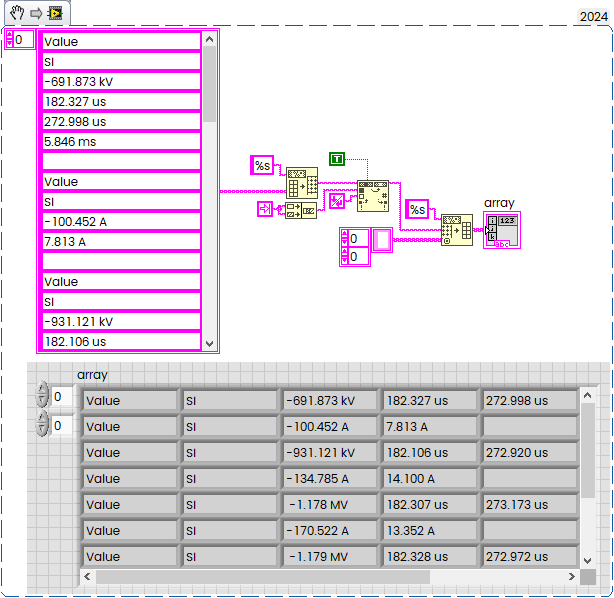The height and width of the screenshot is (598, 614).
Task: Click the string constant's index stepper
Action: coord(9,39)
